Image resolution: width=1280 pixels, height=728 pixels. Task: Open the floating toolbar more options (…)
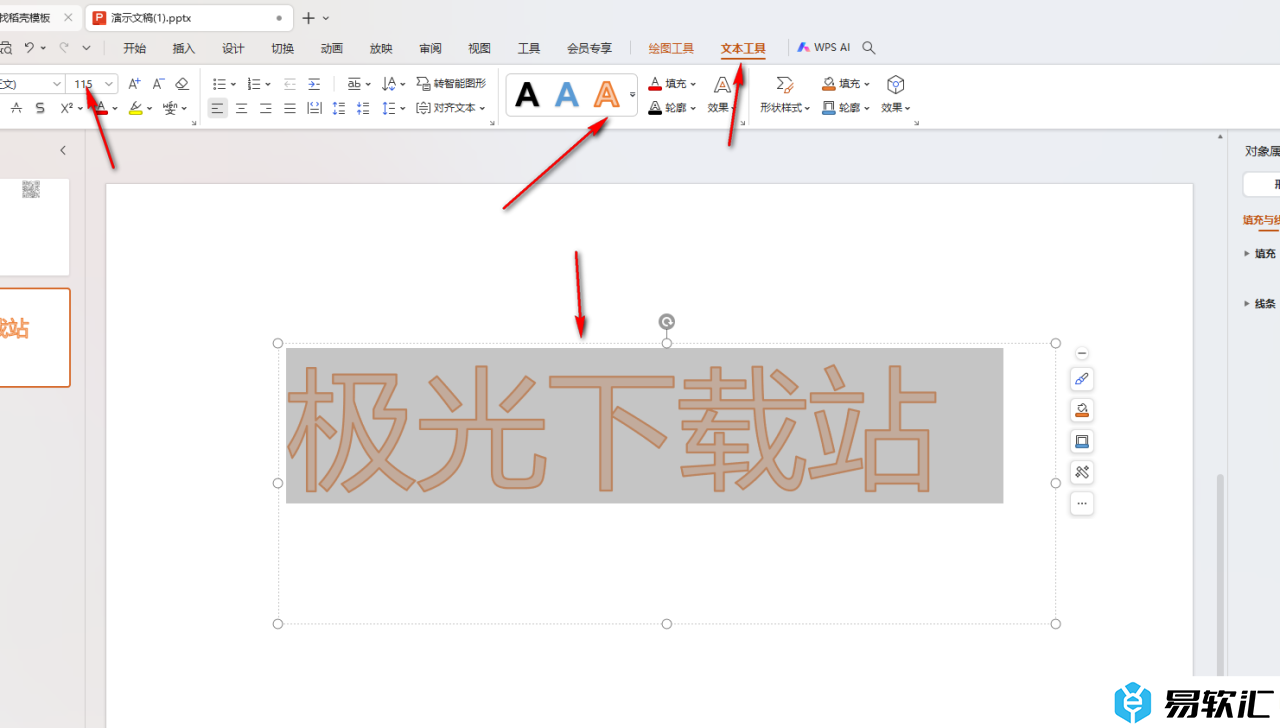1082,503
